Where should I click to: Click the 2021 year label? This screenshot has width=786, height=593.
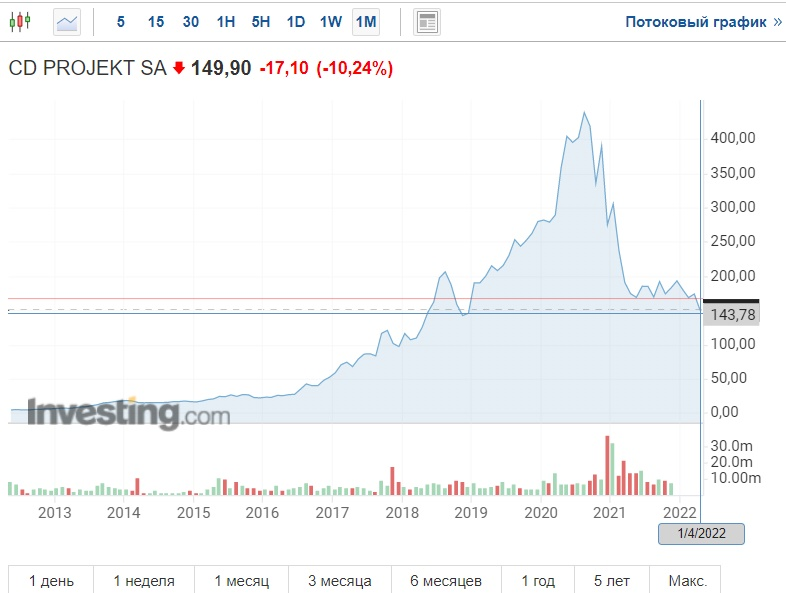(x=610, y=513)
